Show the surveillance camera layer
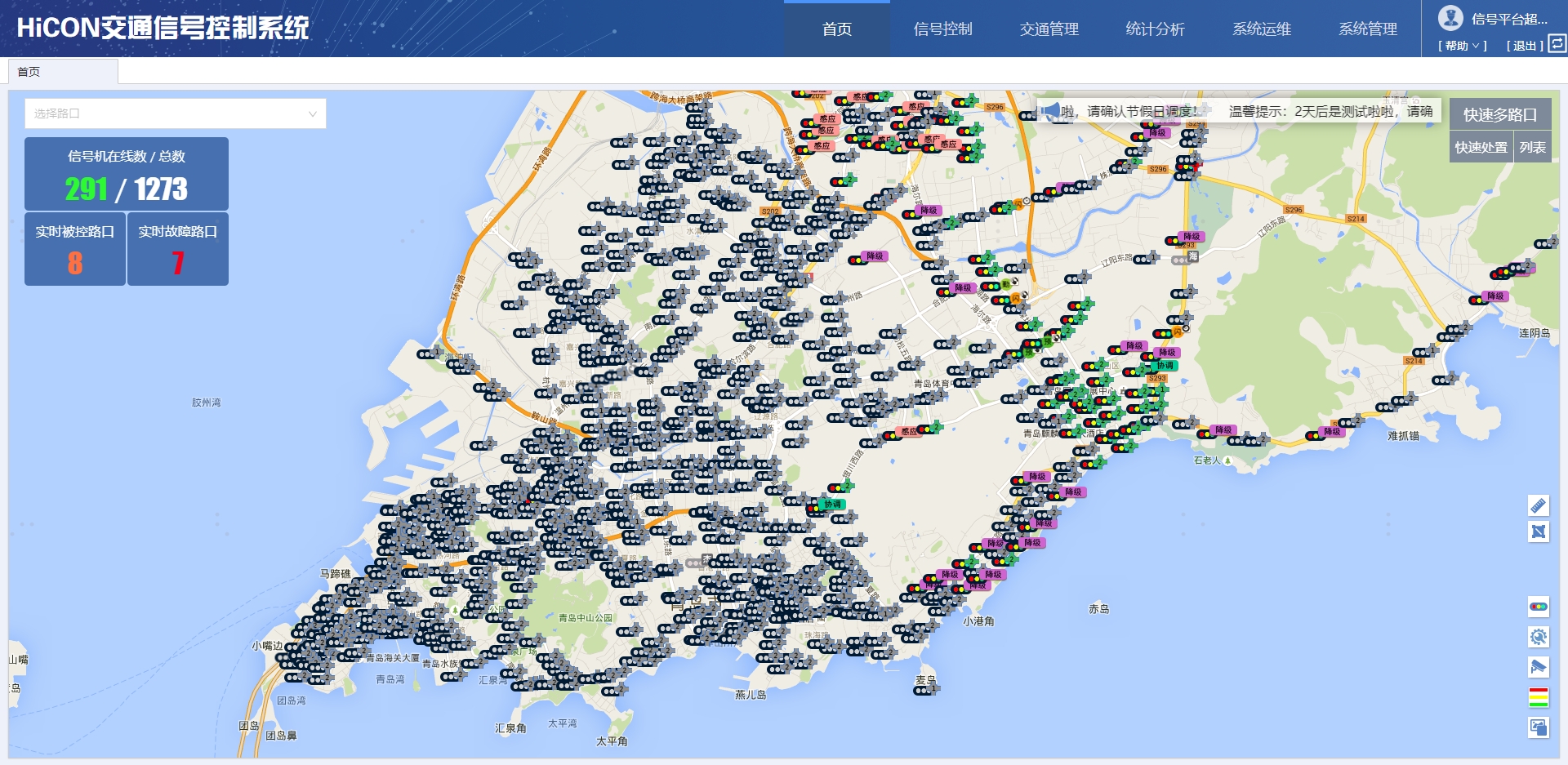1568x765 pixels. click(x=1538, y=667)
